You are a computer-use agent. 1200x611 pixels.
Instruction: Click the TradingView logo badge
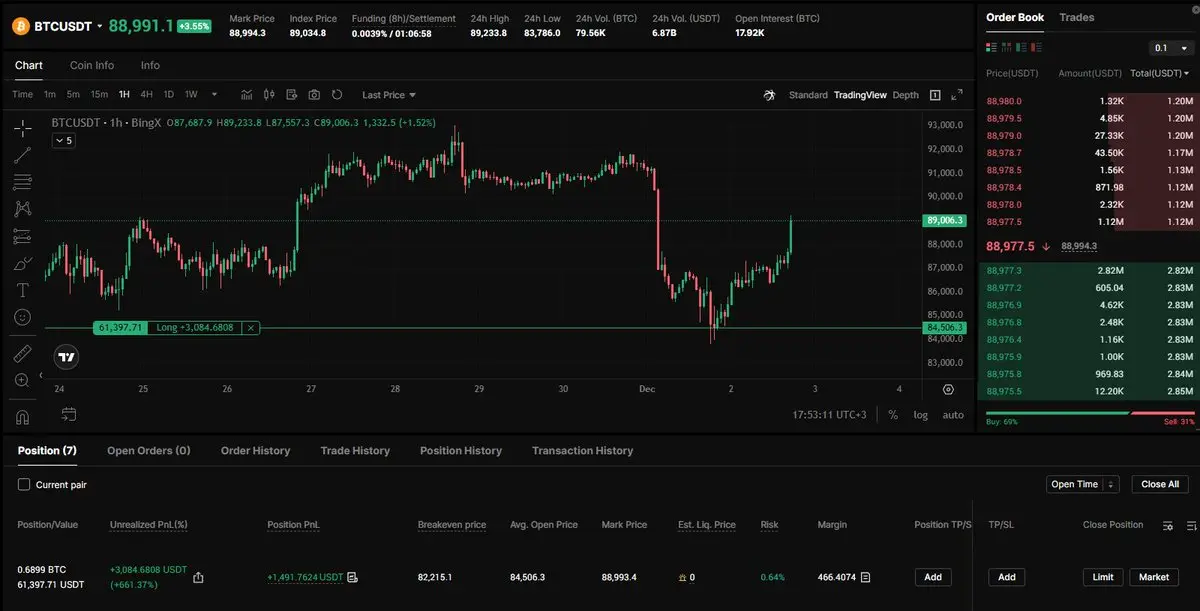click(66, 356)
